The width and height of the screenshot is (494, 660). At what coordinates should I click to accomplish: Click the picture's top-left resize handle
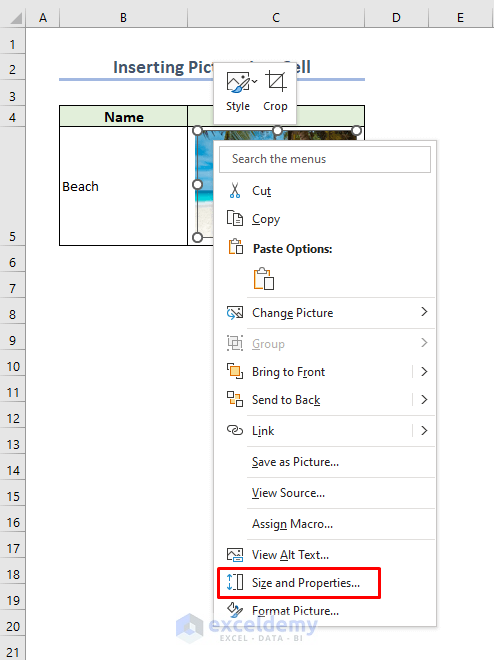197,131
